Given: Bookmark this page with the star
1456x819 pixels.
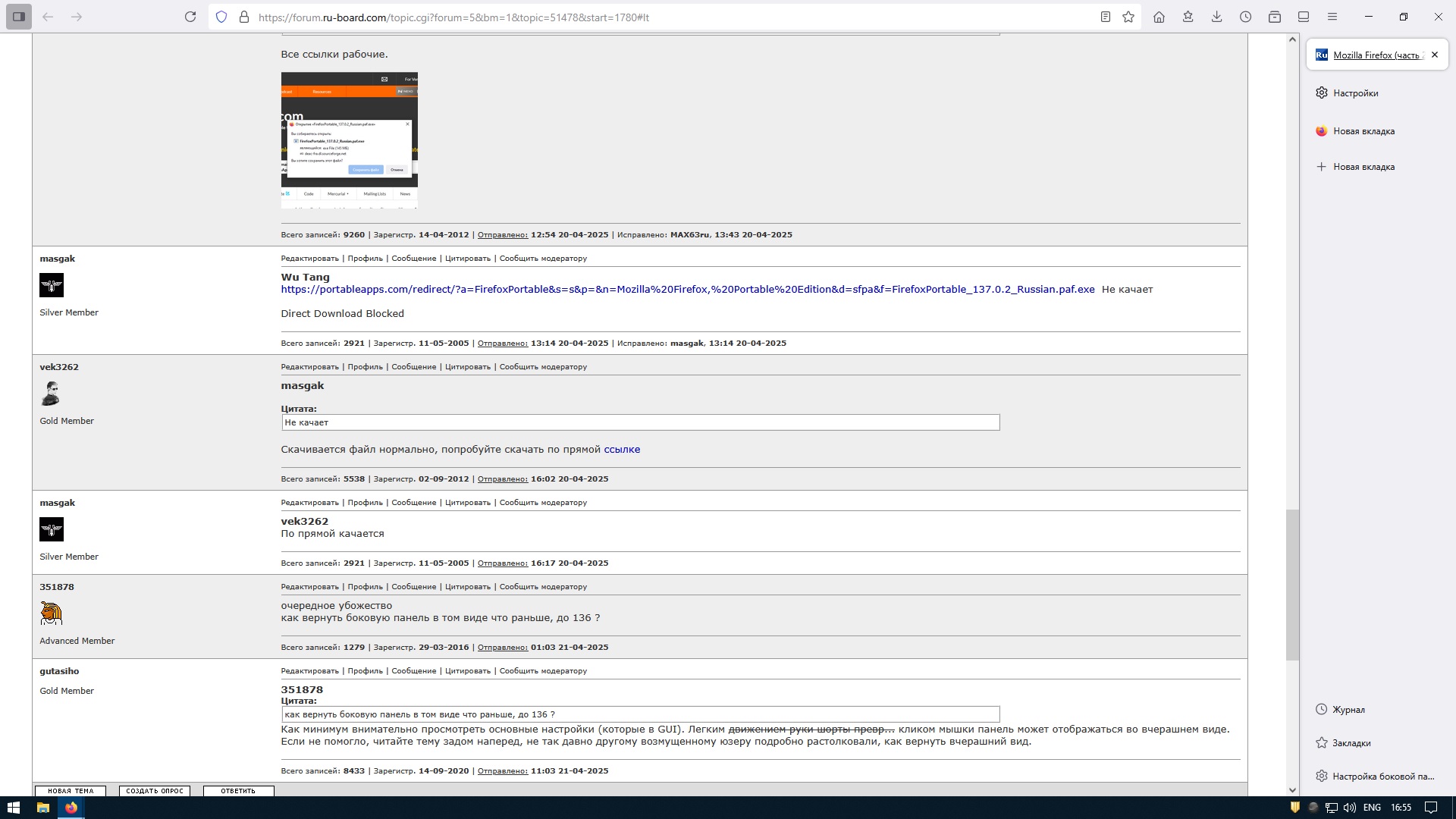Looking at the screenshot, I should [x=1128, y=17].
